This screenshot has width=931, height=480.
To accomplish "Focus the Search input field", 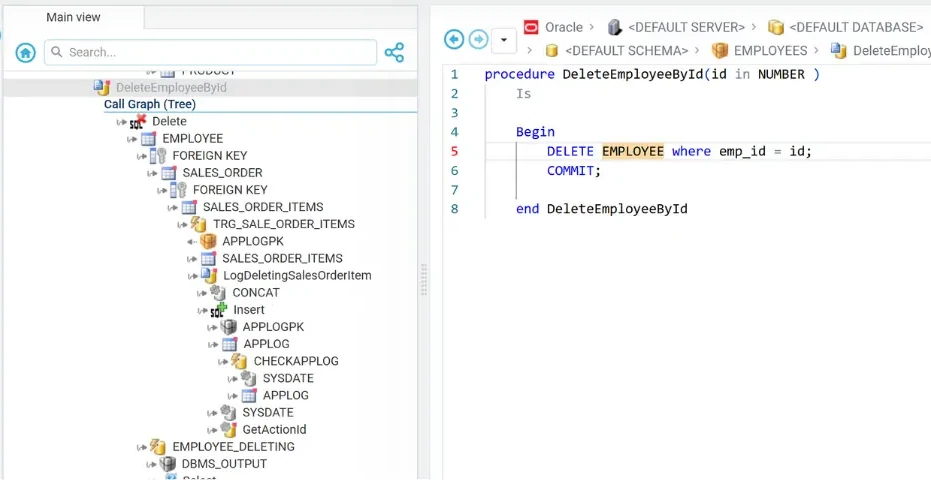I will pos(211,52).
